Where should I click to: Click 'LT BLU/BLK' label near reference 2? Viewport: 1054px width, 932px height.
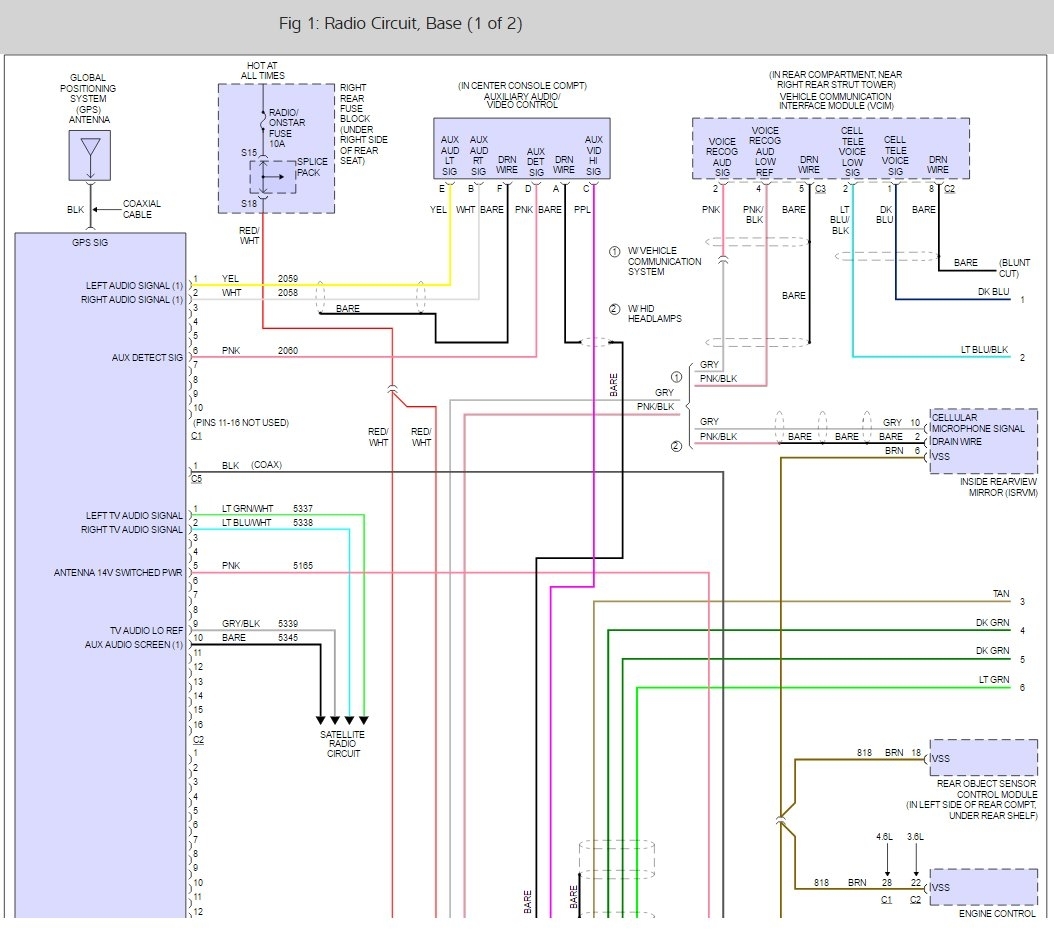[984, 349]
